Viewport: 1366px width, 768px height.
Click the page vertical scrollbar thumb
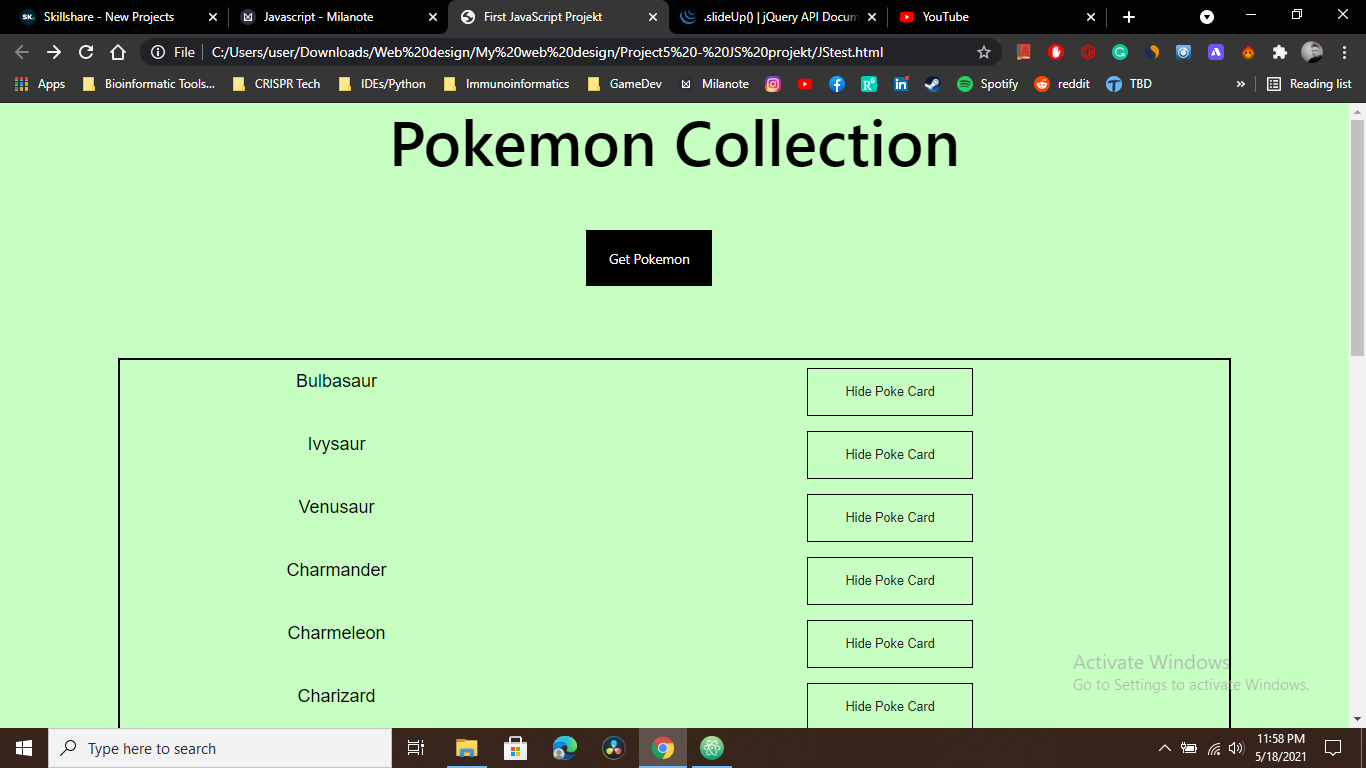pyautogui.click(x=1357, y=237)
